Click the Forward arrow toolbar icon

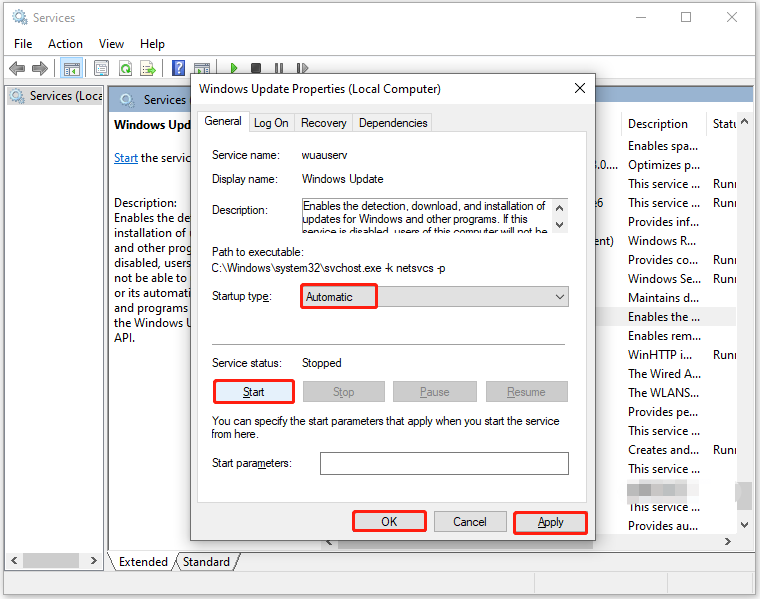40,68
